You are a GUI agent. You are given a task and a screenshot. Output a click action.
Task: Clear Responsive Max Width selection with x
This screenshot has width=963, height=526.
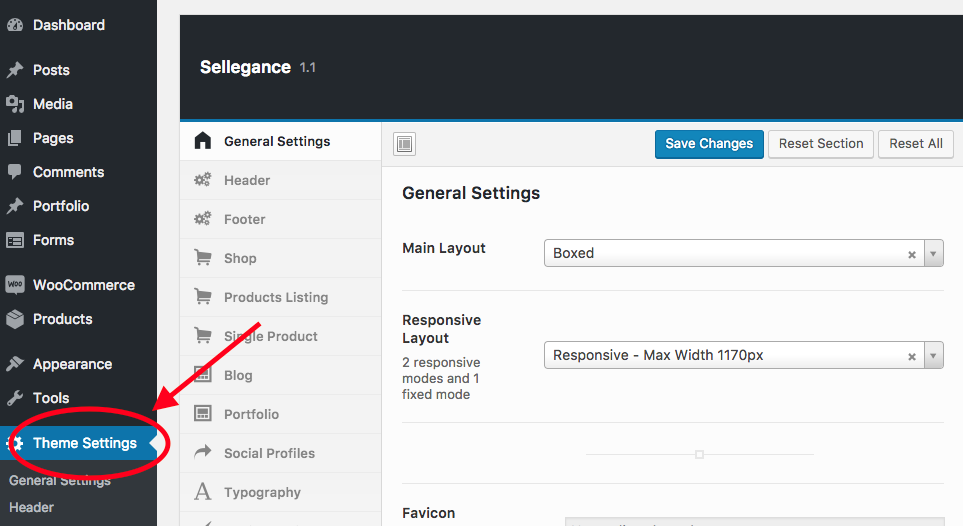click(912, 356)
